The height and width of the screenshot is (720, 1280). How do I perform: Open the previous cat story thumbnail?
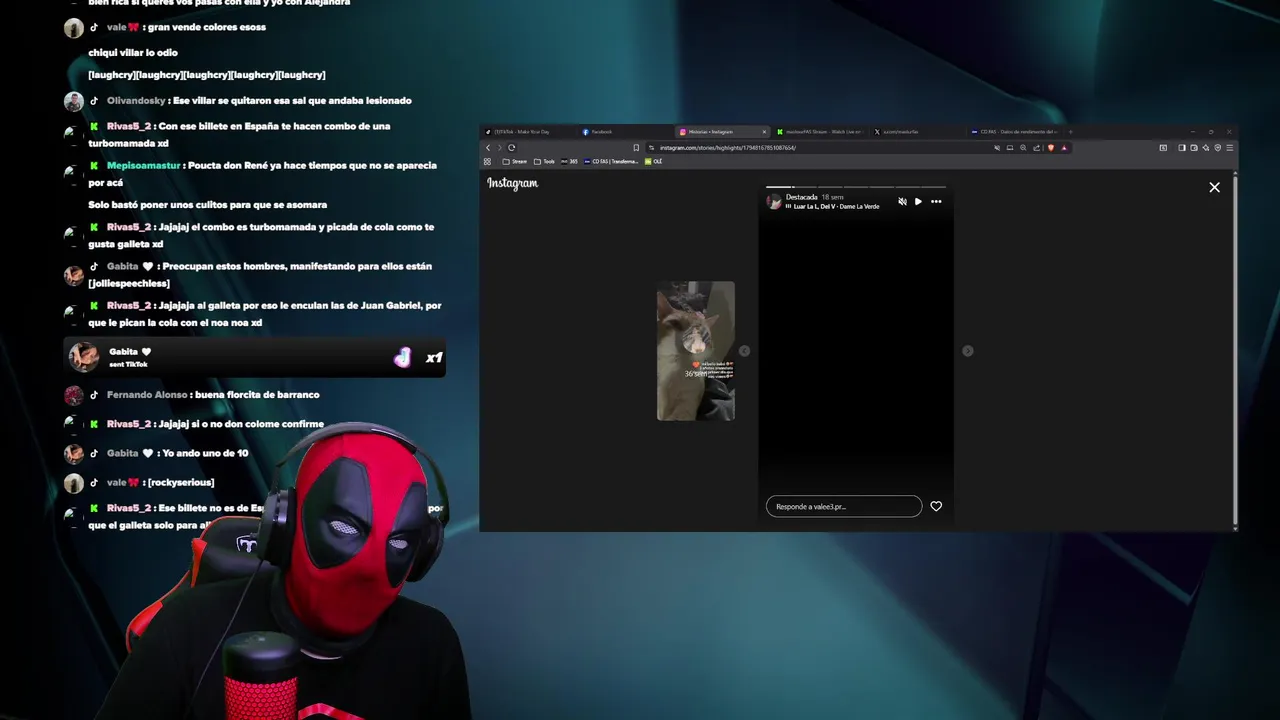tap(696, 351)
